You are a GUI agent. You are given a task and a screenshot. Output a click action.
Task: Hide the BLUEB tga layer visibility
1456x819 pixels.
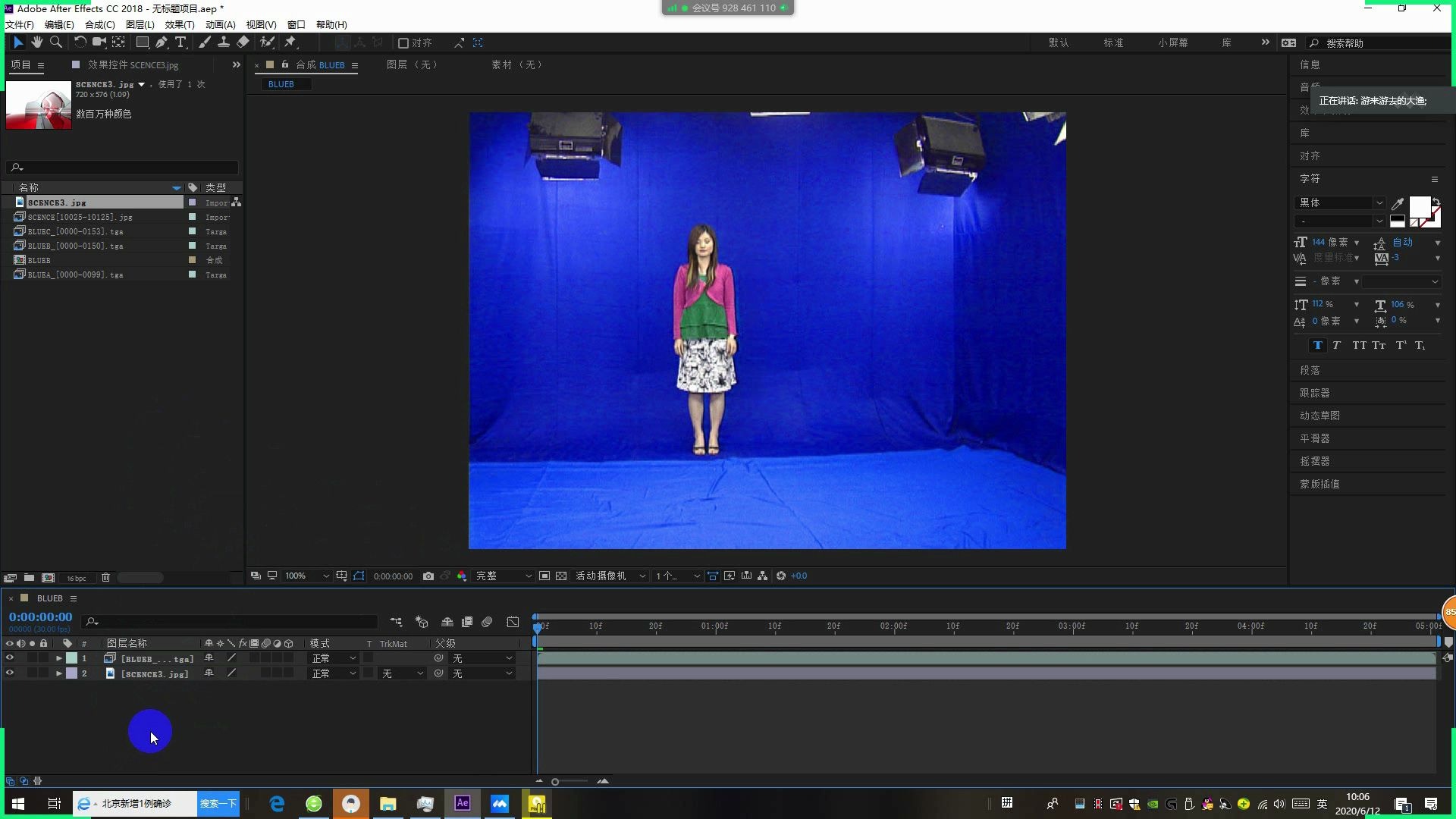[10, 658]
